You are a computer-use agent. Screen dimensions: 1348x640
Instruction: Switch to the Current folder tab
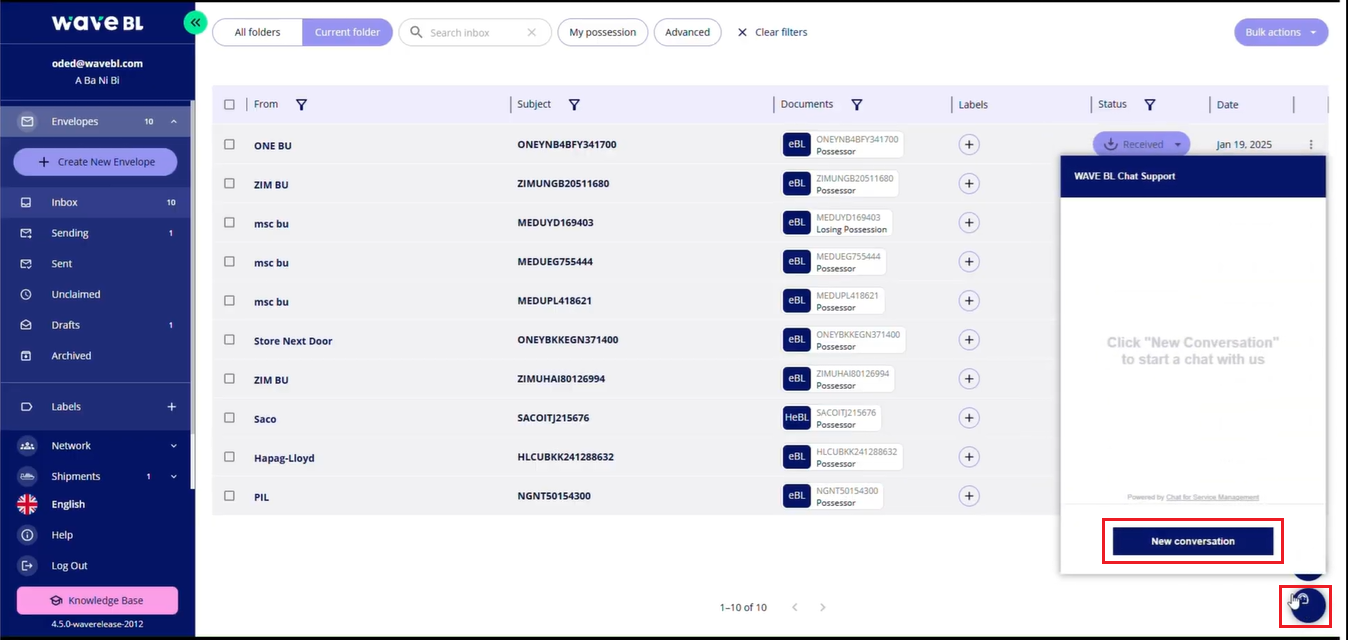coord(347,32)
